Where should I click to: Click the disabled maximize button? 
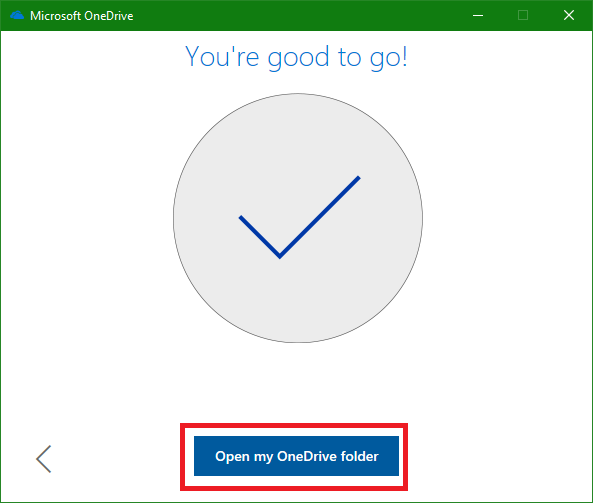click(x=523, y=15)
